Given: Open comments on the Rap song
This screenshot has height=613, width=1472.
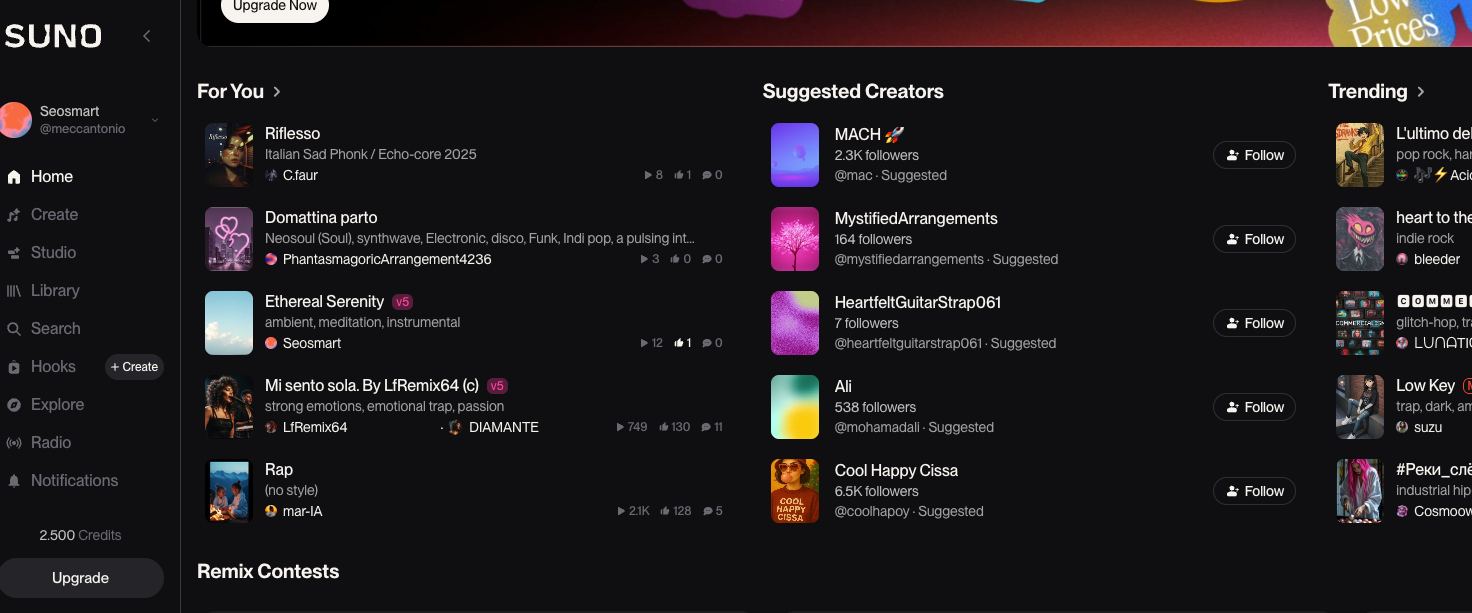Looking at the screenshot, I should (708, 511).
